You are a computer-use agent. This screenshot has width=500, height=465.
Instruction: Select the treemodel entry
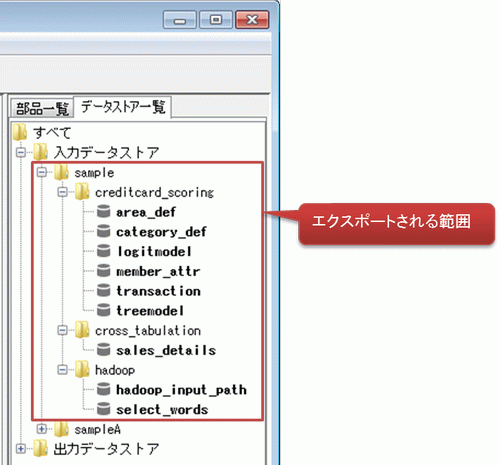(150, 311)
